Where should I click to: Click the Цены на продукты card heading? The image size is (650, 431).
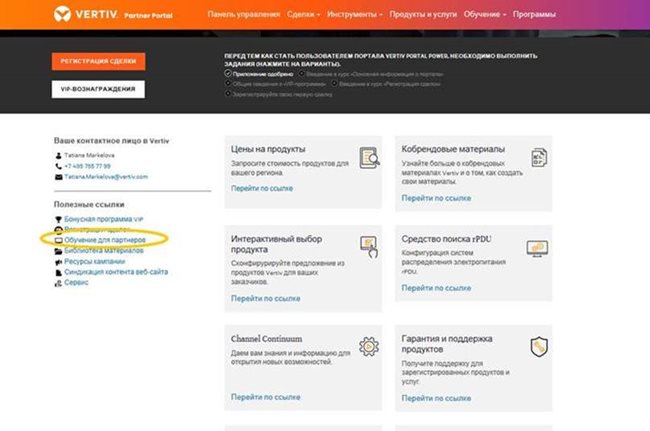(268, 149)
